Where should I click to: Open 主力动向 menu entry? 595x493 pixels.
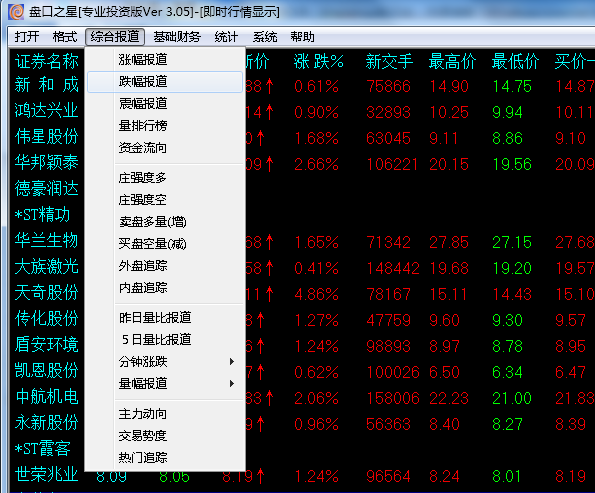click(165, 414)
